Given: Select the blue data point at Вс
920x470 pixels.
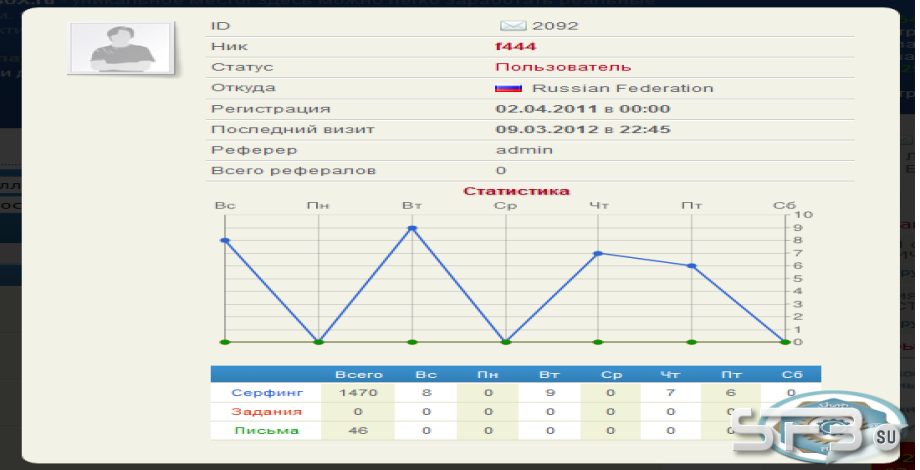Looking at the screenshot, I should [x=225, y=241].
